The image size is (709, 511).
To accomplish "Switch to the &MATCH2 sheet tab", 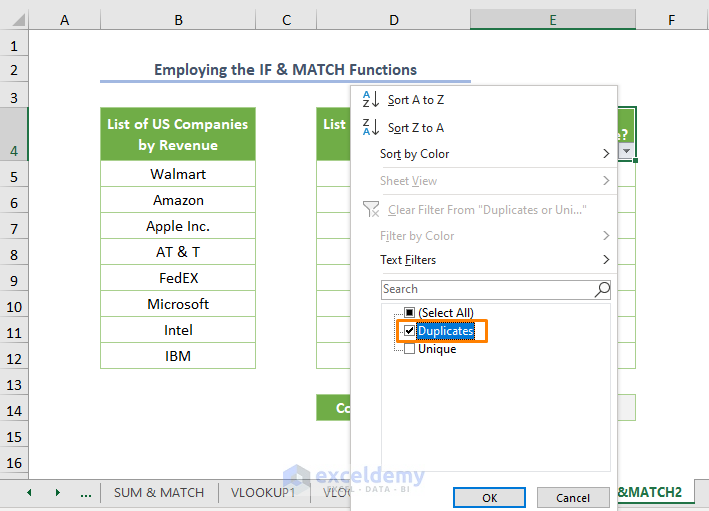I will [656, 492].
